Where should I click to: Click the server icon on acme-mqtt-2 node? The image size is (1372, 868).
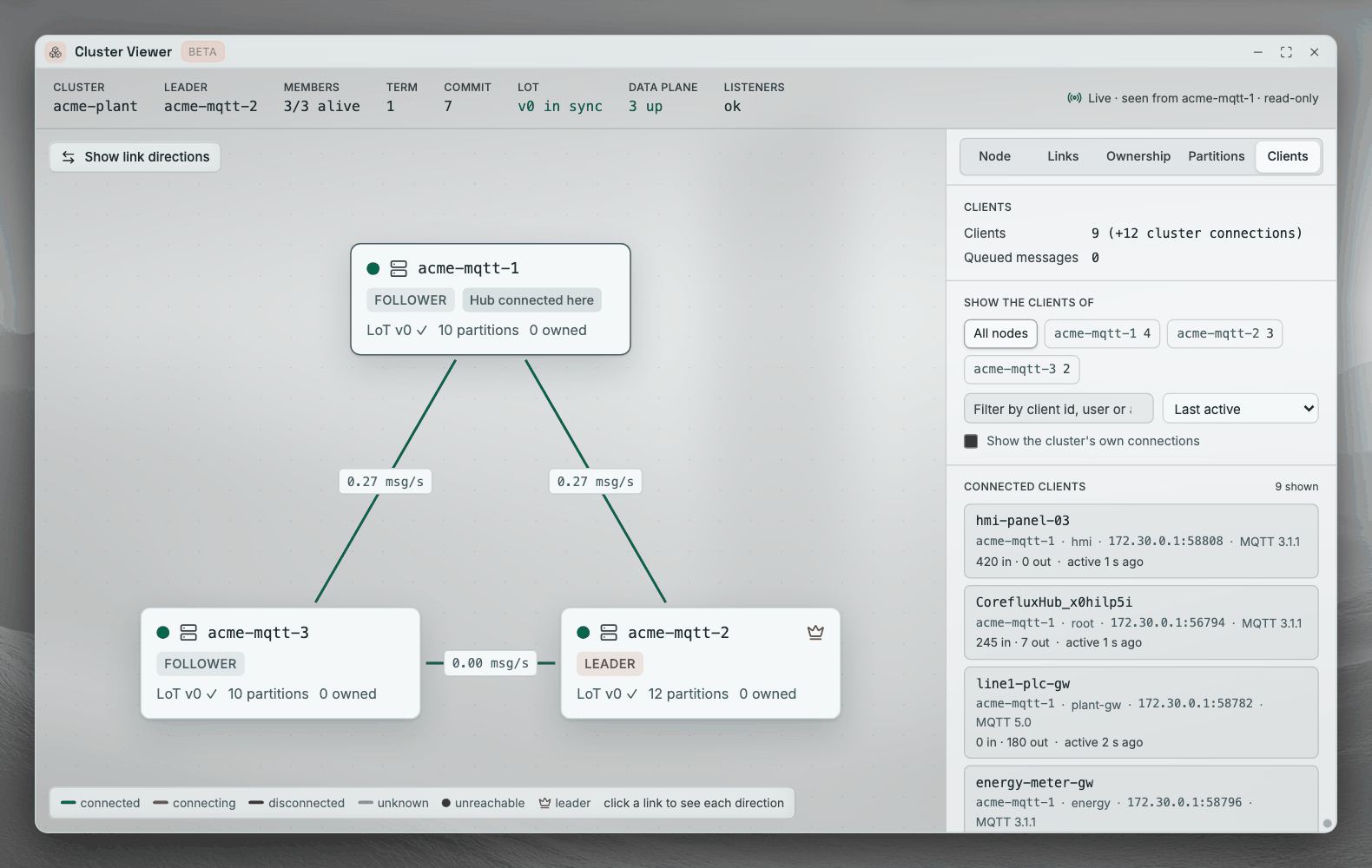(x=609, y=633)
